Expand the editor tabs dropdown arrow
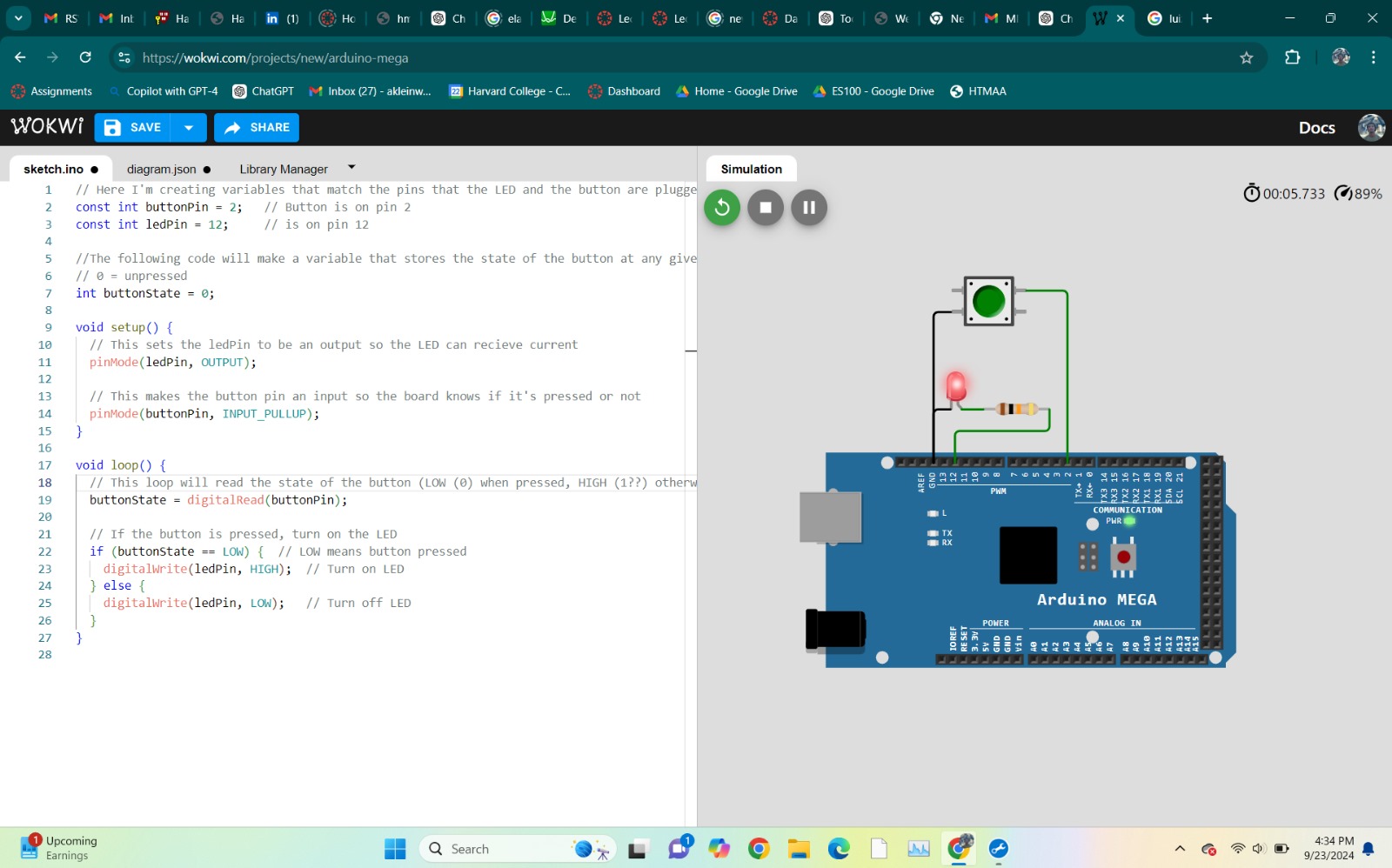This screenshot has height=868, width=1392. click(351, 166)
